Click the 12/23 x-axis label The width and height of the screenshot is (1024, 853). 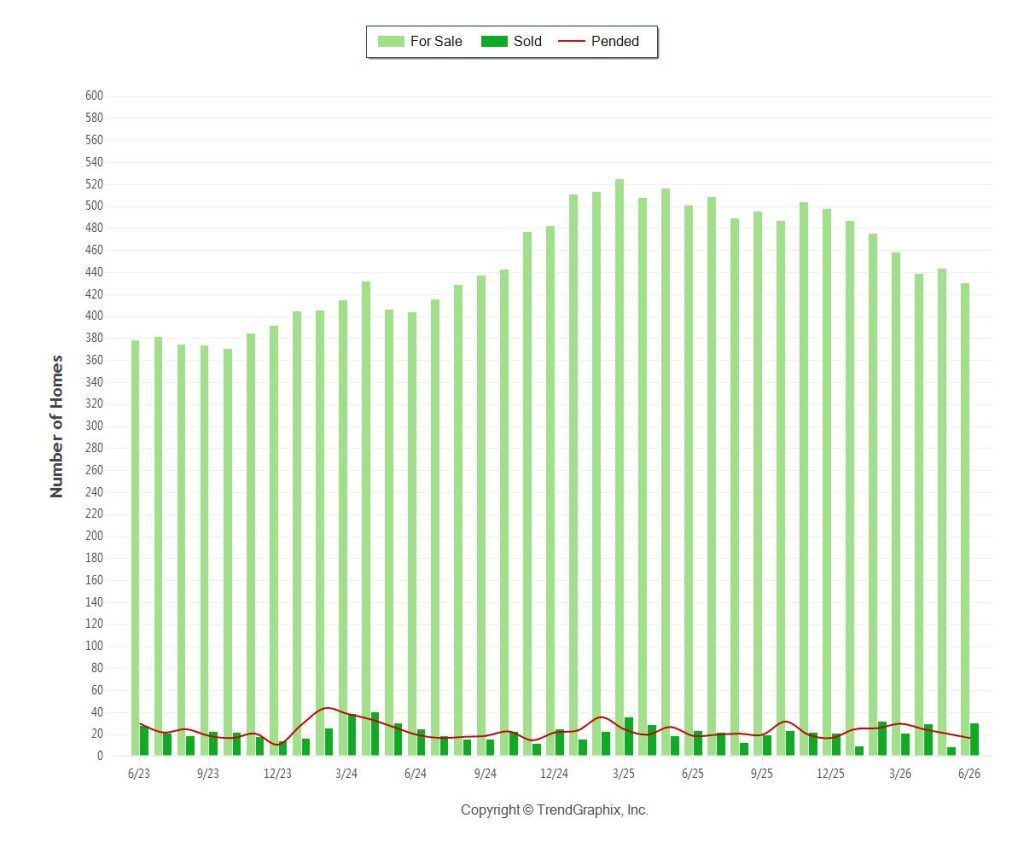coord(277,773)
